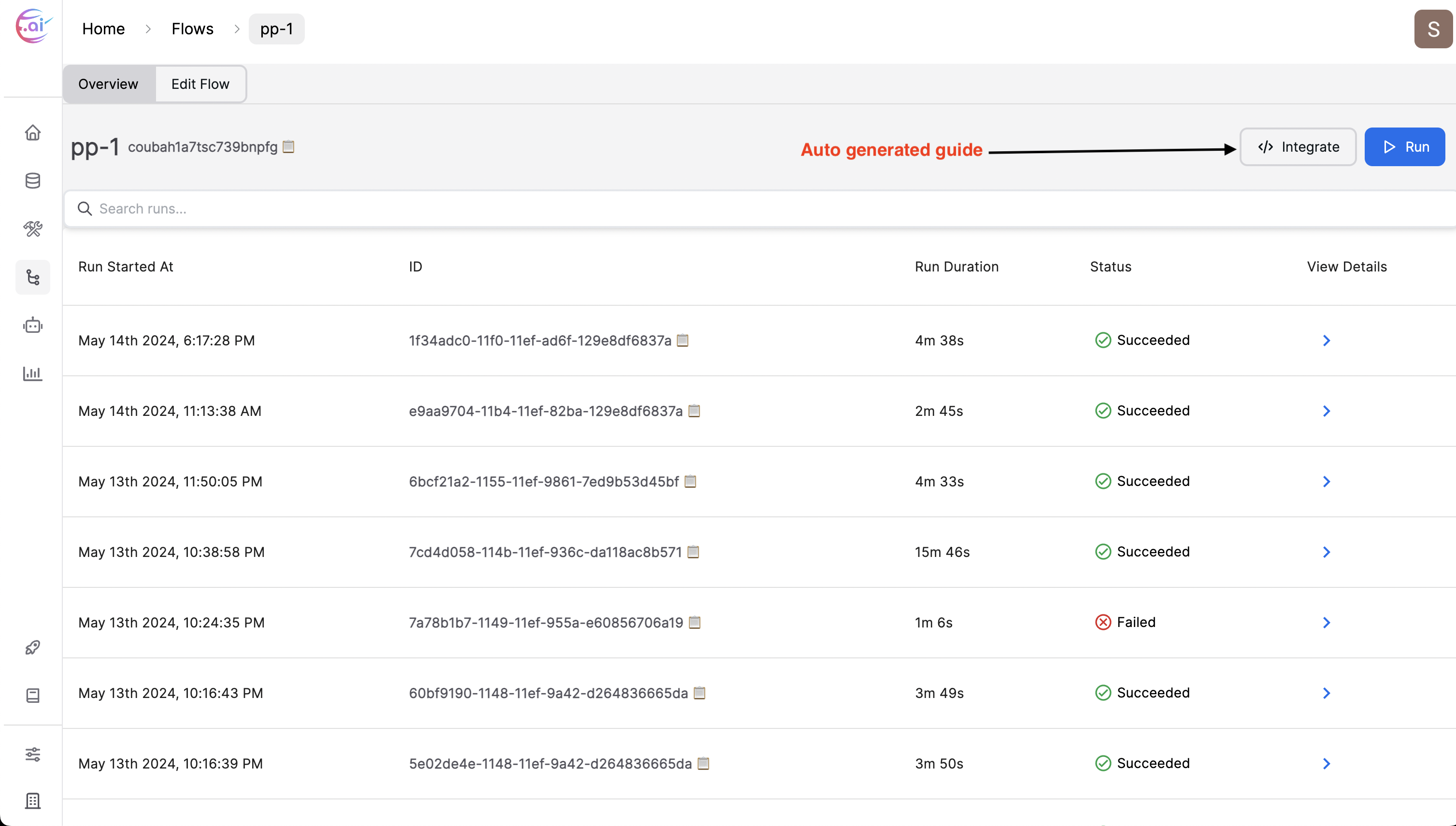Open details for 6:17:28 PM run

1326,341
